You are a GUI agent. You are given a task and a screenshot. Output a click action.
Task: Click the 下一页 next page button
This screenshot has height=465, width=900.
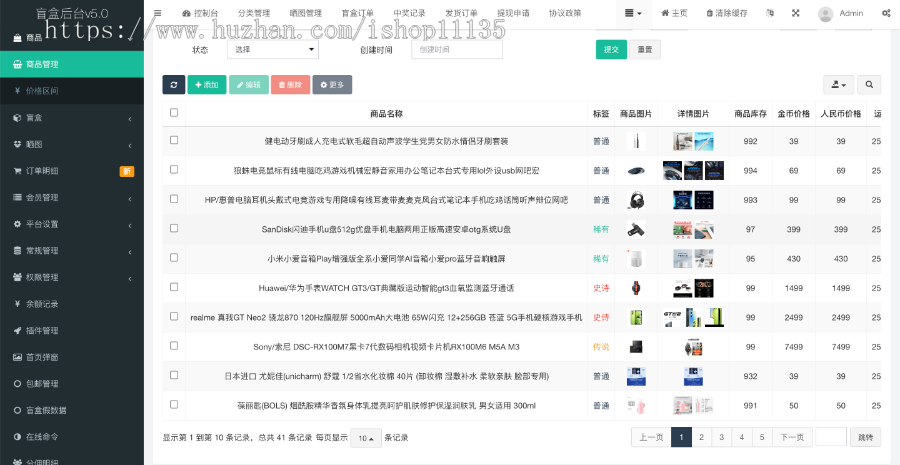792,437
